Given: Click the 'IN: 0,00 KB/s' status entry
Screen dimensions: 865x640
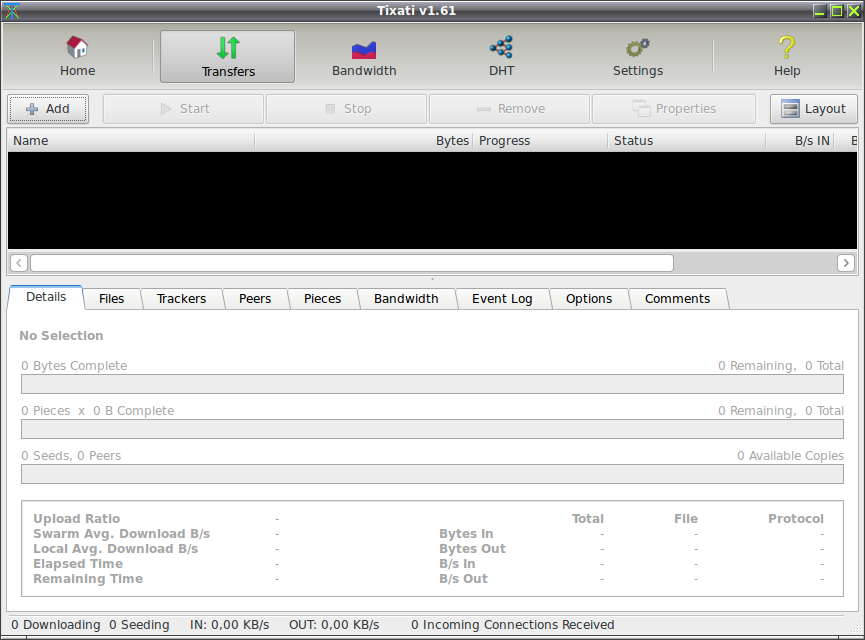Looking at the screenshot, I should (x=229, y=625).
